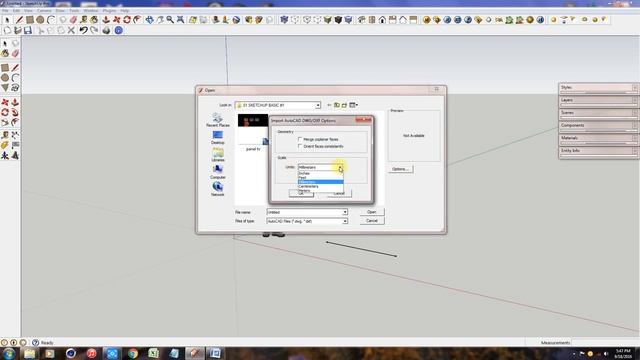Go to Network shortcut in places bar

(x=218, y=189)
